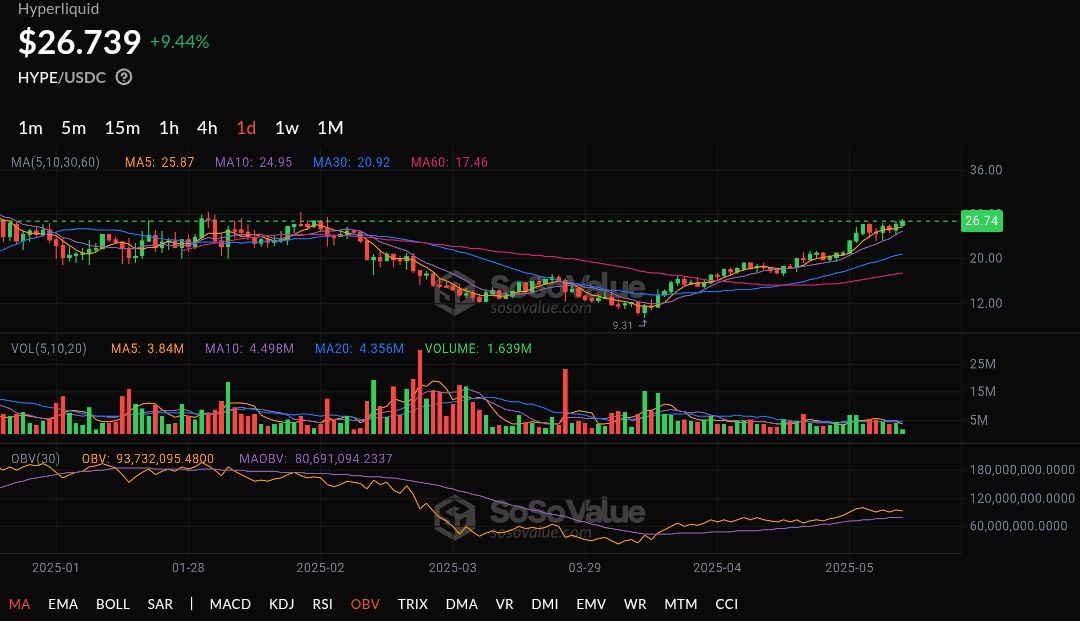Click the 180,000,000.0000 OBV axis label
This screenshot has height=621, width=1080.
[x=1022, y=470]
